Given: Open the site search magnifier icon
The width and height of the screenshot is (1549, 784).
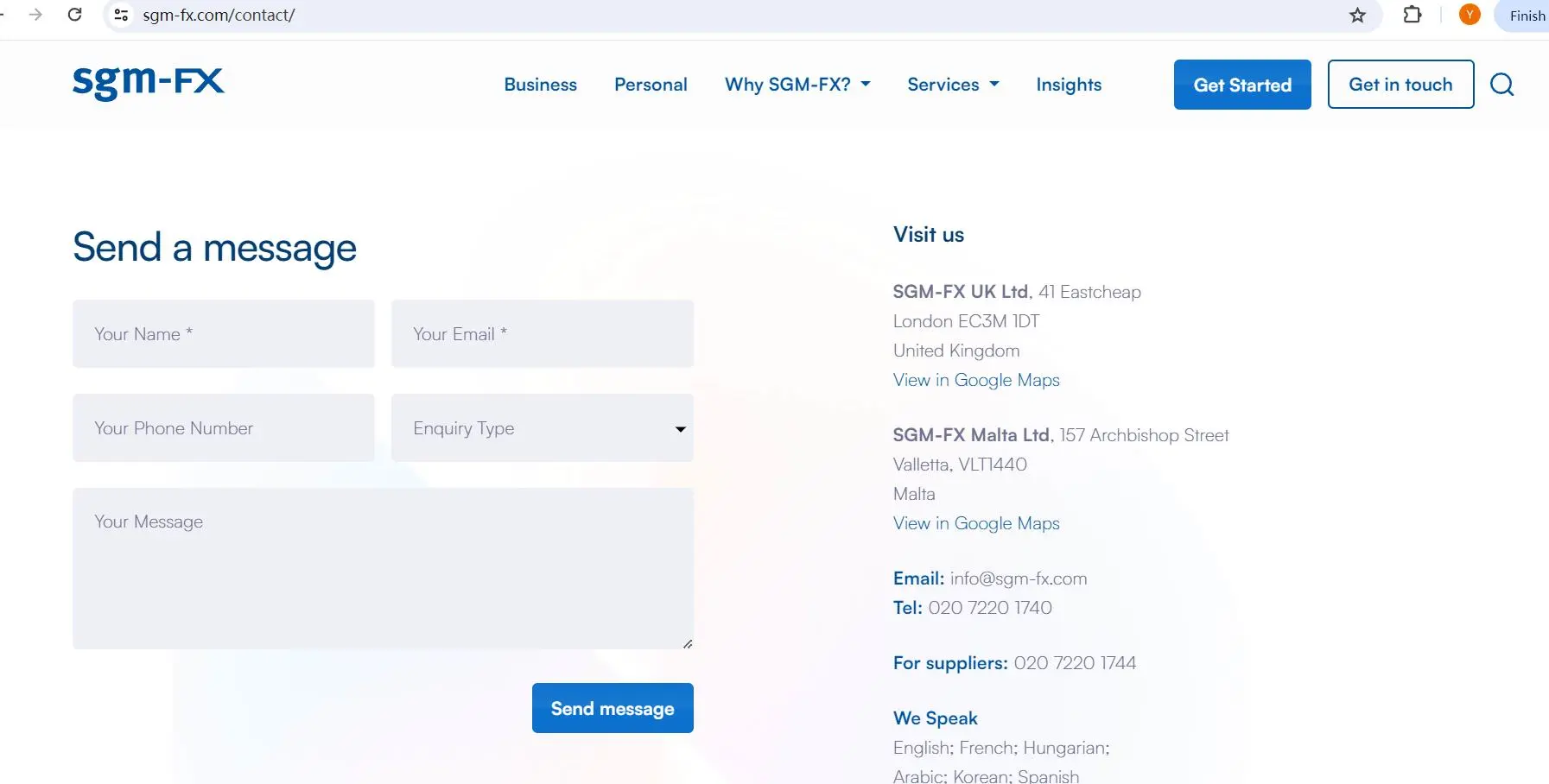Looking at the screenshot, I should coord(1501,85).
